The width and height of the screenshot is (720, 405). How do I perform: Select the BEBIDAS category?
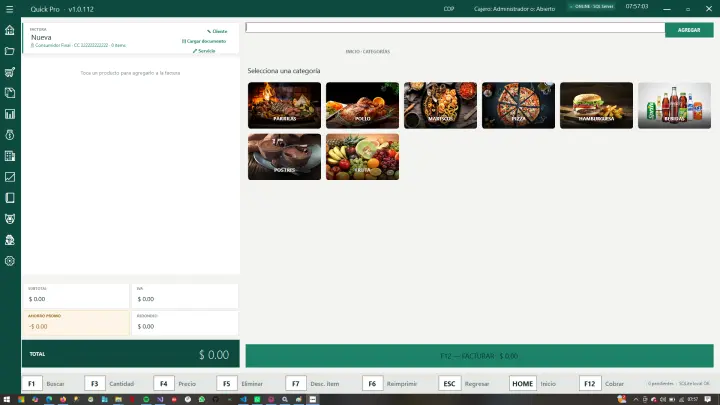(x=675, y=105)
